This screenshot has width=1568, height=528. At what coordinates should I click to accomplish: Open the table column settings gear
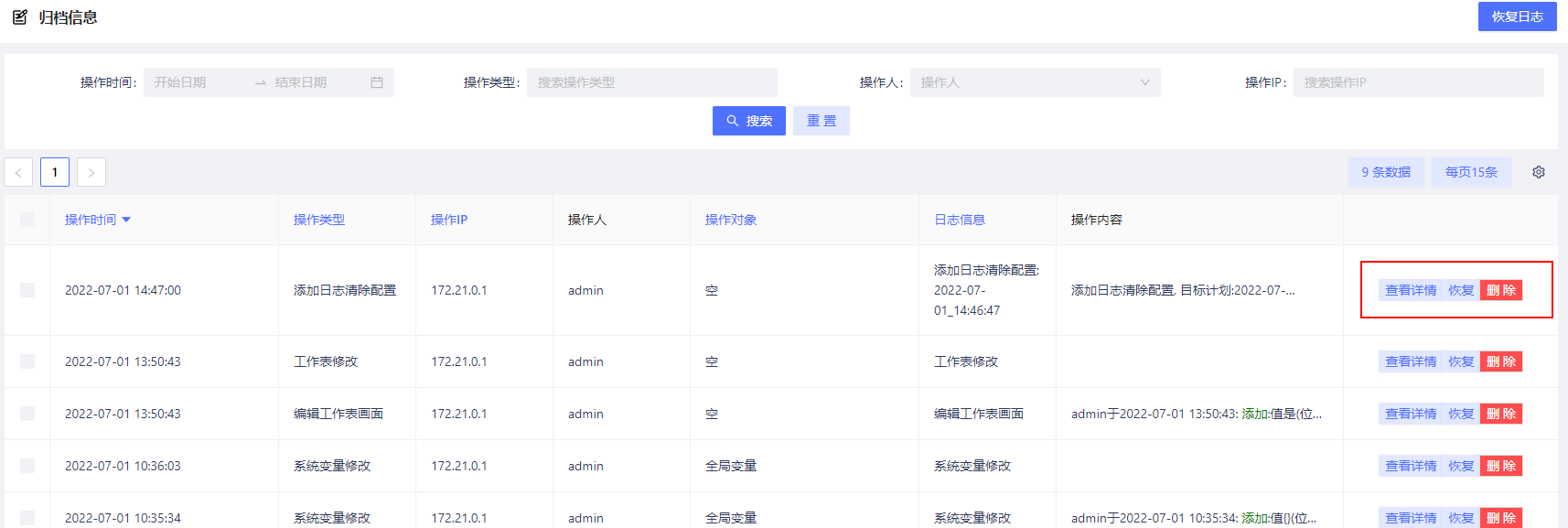pyautogui.click(x=1539, y=172)
